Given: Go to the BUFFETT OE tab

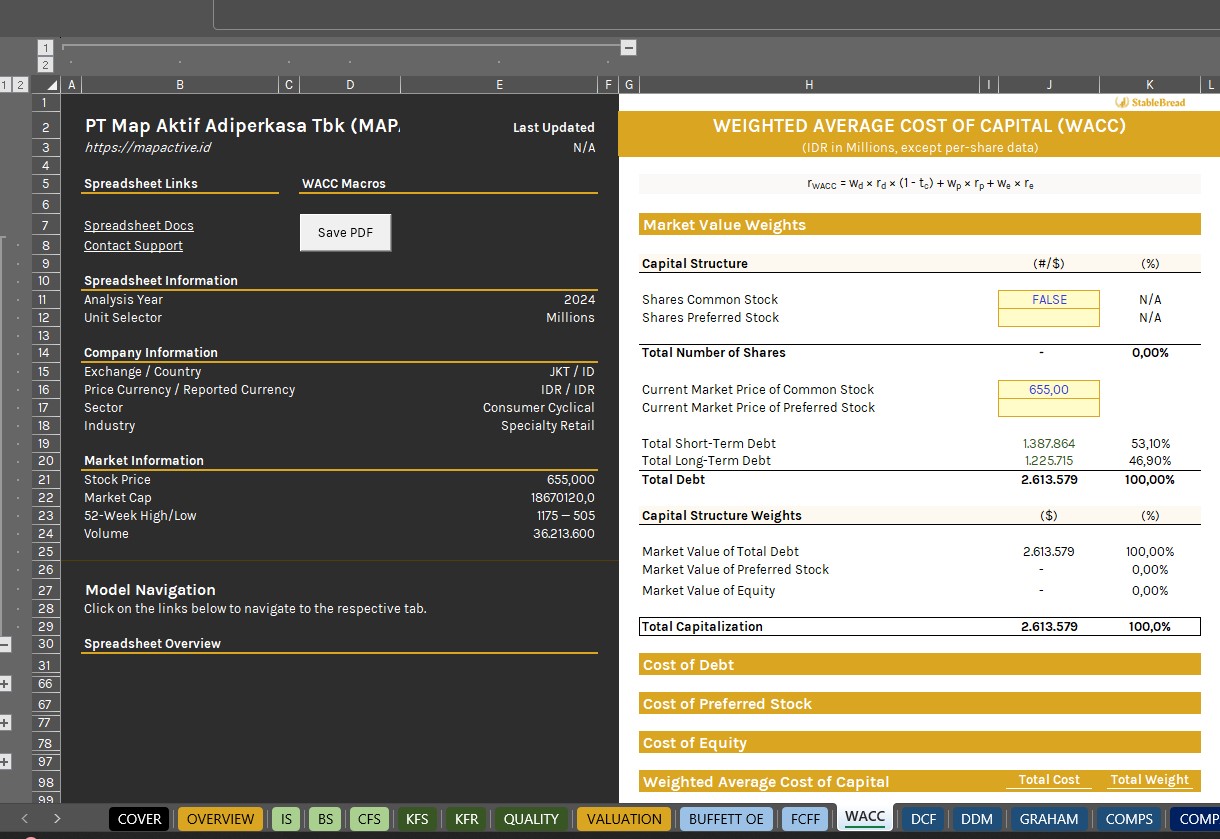Looking at the screenshot, I should click(726, 818).
